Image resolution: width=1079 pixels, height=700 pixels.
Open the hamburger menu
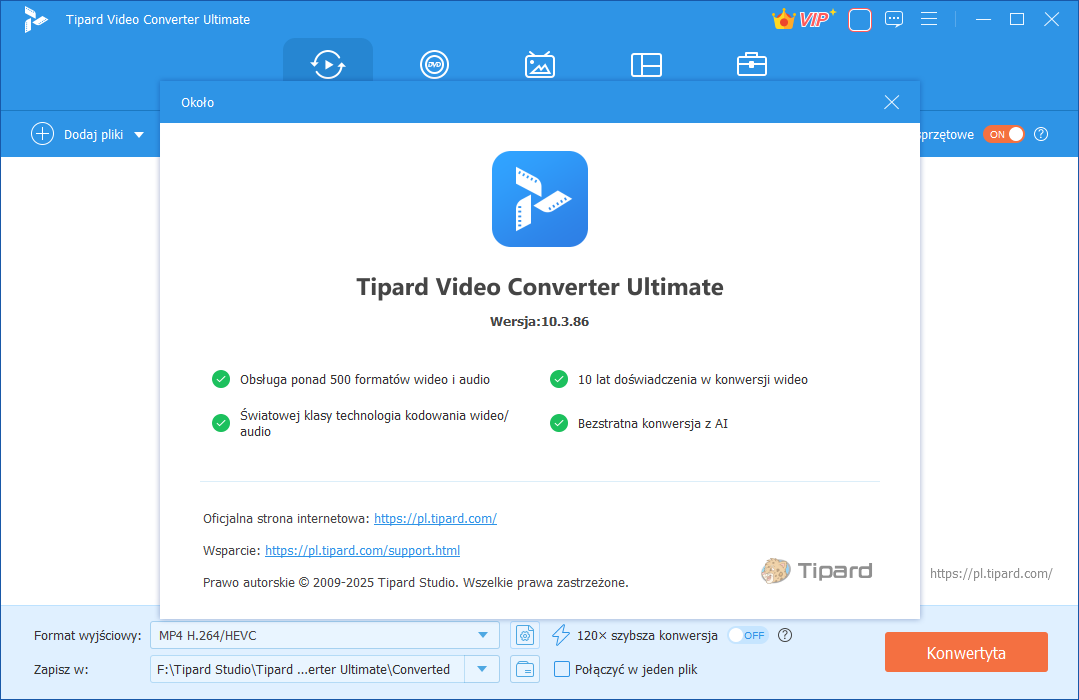(x=929, y=19)
